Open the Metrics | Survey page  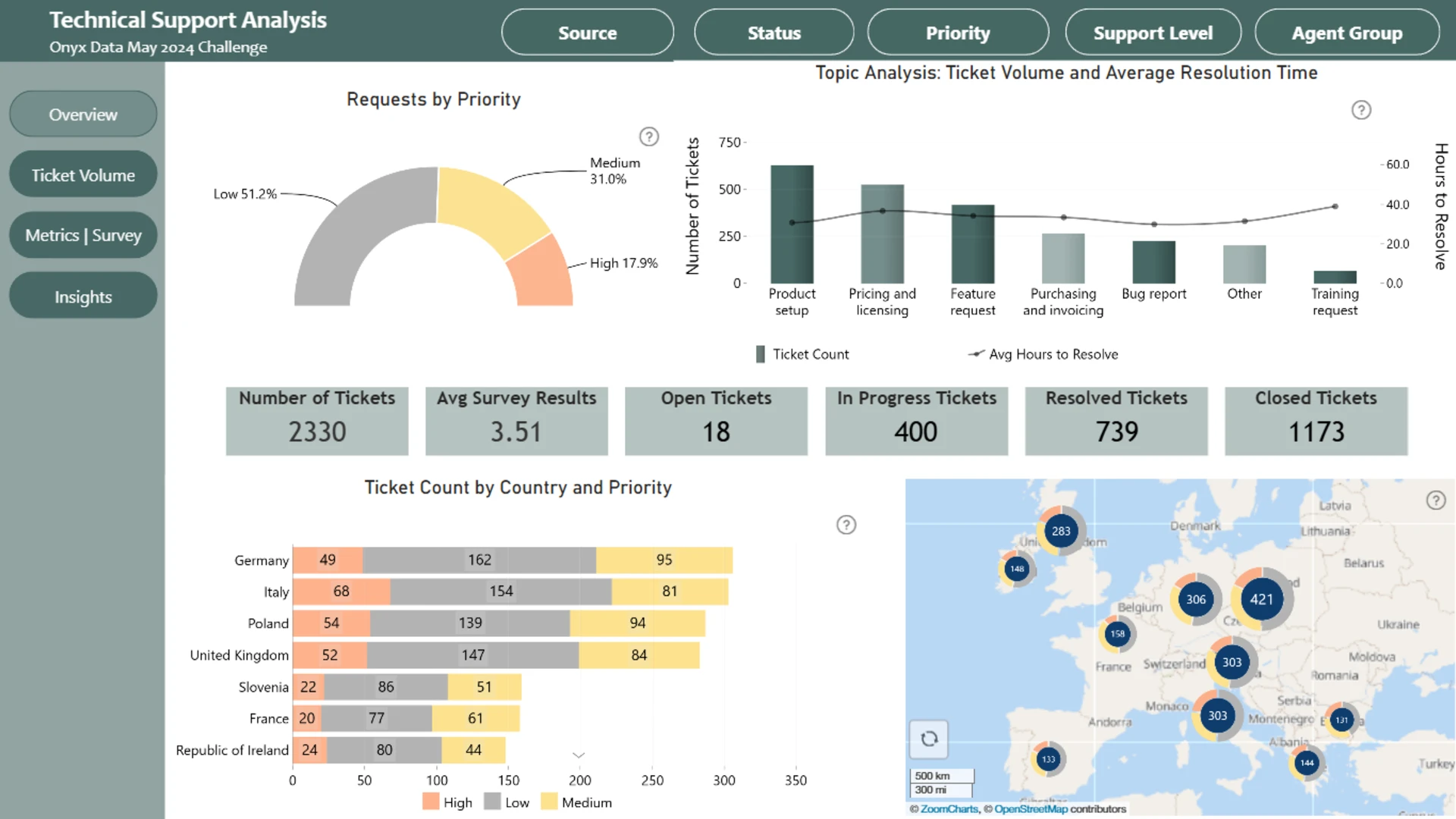tap(83, 235)
